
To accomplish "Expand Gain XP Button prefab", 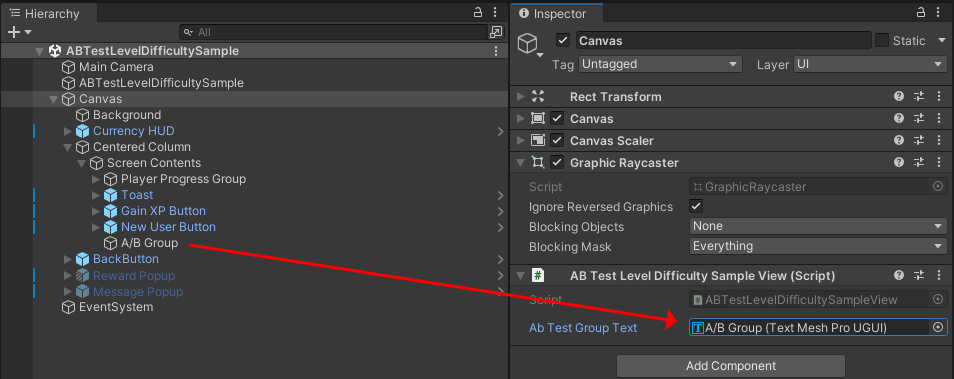I will click(96, 211).
